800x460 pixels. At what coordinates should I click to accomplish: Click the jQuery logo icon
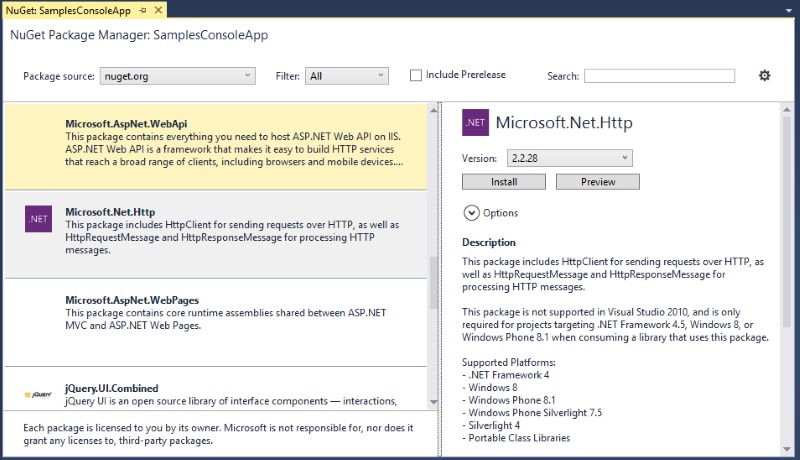[38, 395]
